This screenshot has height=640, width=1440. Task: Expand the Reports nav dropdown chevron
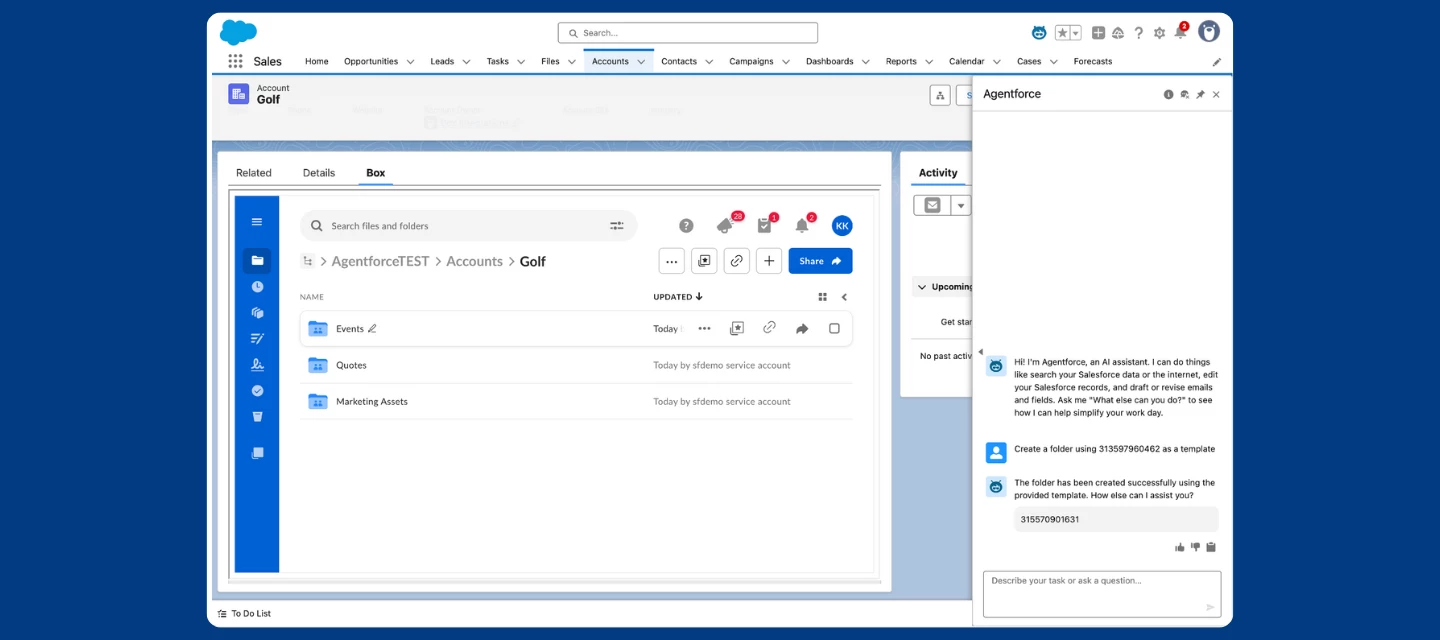pos(929,62)
